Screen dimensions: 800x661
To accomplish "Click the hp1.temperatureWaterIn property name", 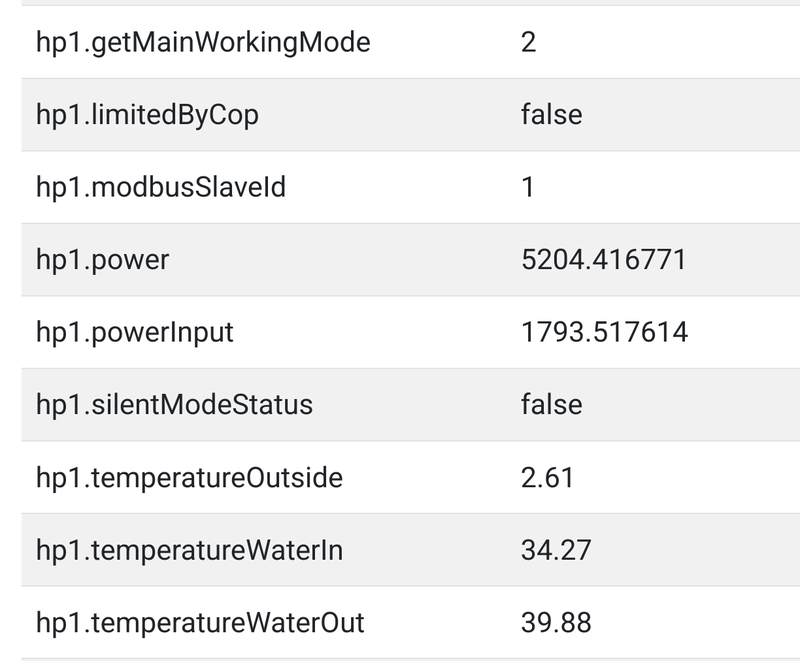I will (x=189, y=550).
